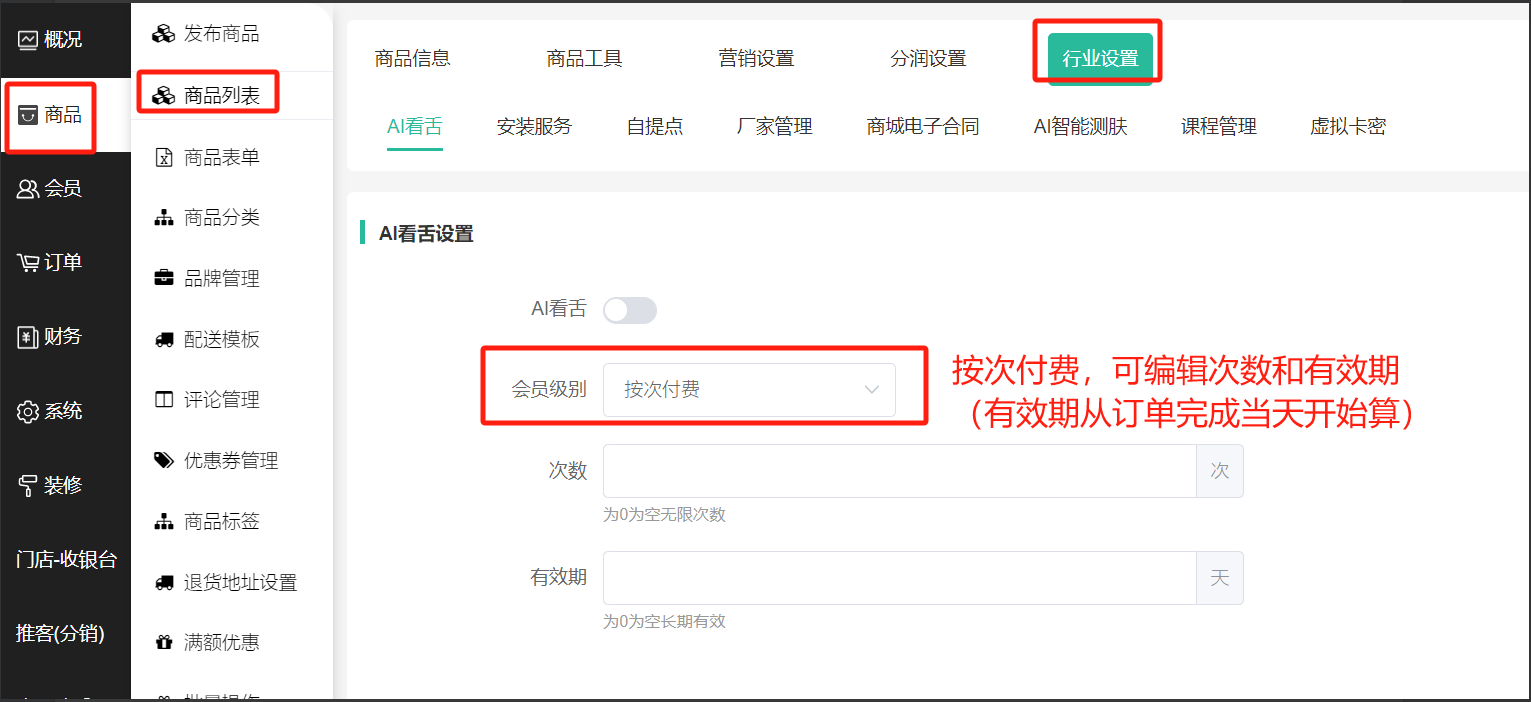Switch to the AI智能测肤 tab
The image size is (1531, 702).
click(1080, 127)
